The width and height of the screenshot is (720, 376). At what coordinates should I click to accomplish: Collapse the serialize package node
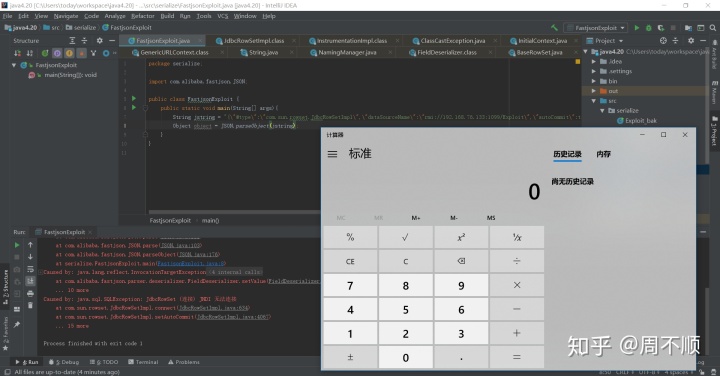pyautogui.click(x=602, y=111)
